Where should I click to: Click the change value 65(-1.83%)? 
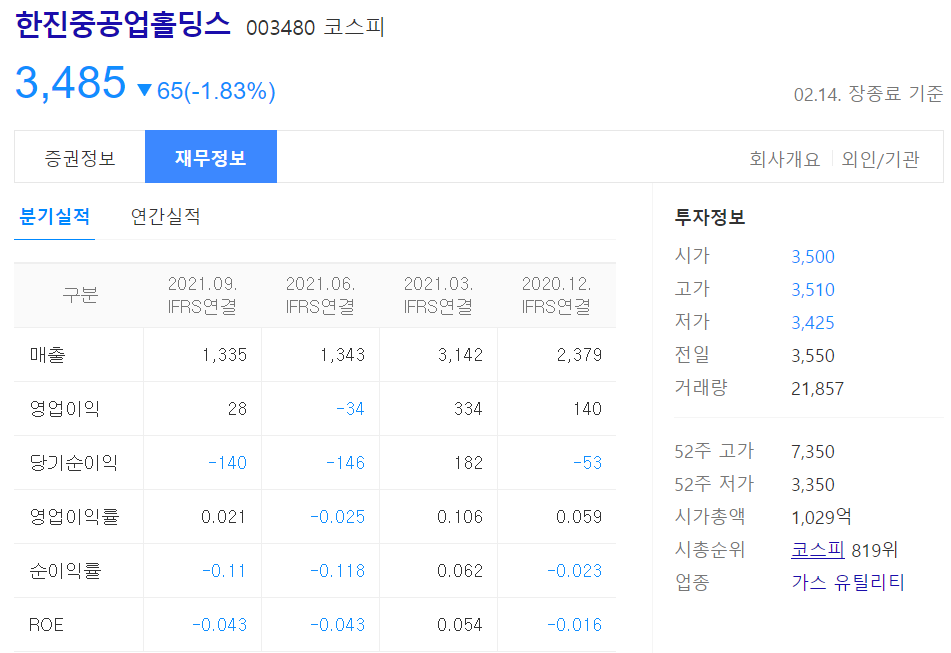[216, 91]
